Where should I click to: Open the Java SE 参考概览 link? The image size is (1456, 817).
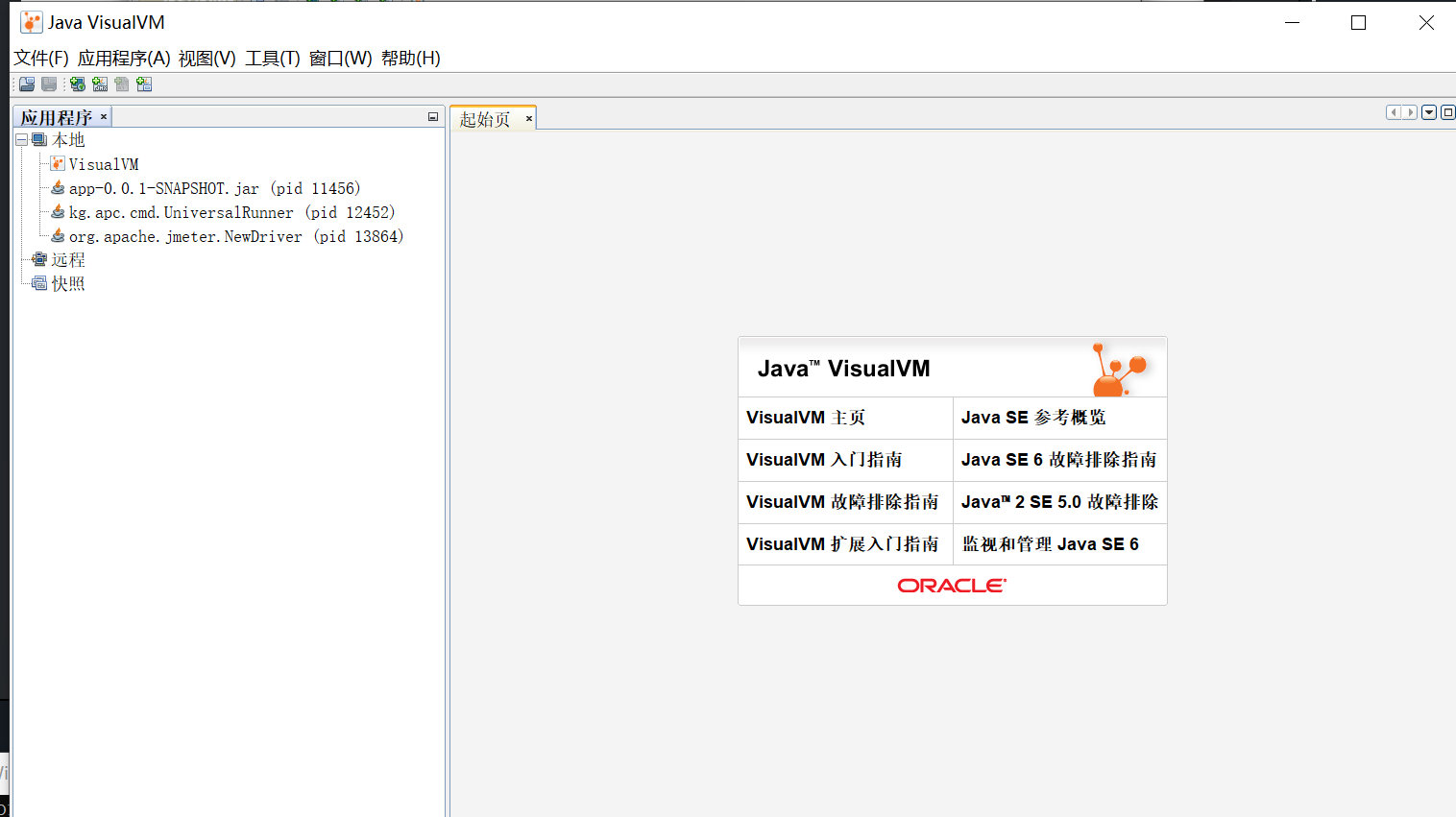[1033, 418]
